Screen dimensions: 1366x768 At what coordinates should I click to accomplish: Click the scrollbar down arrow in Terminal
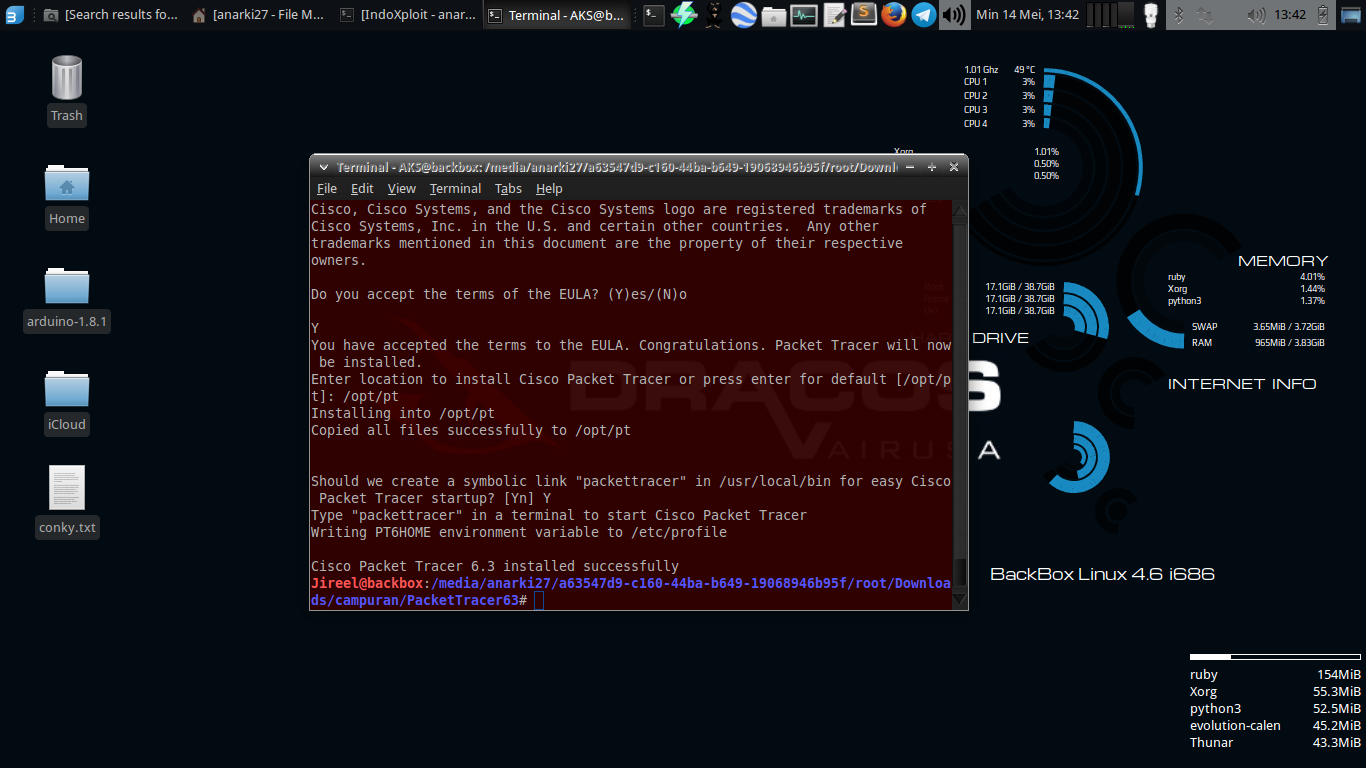pyautogui.click(x=960, y=600)
